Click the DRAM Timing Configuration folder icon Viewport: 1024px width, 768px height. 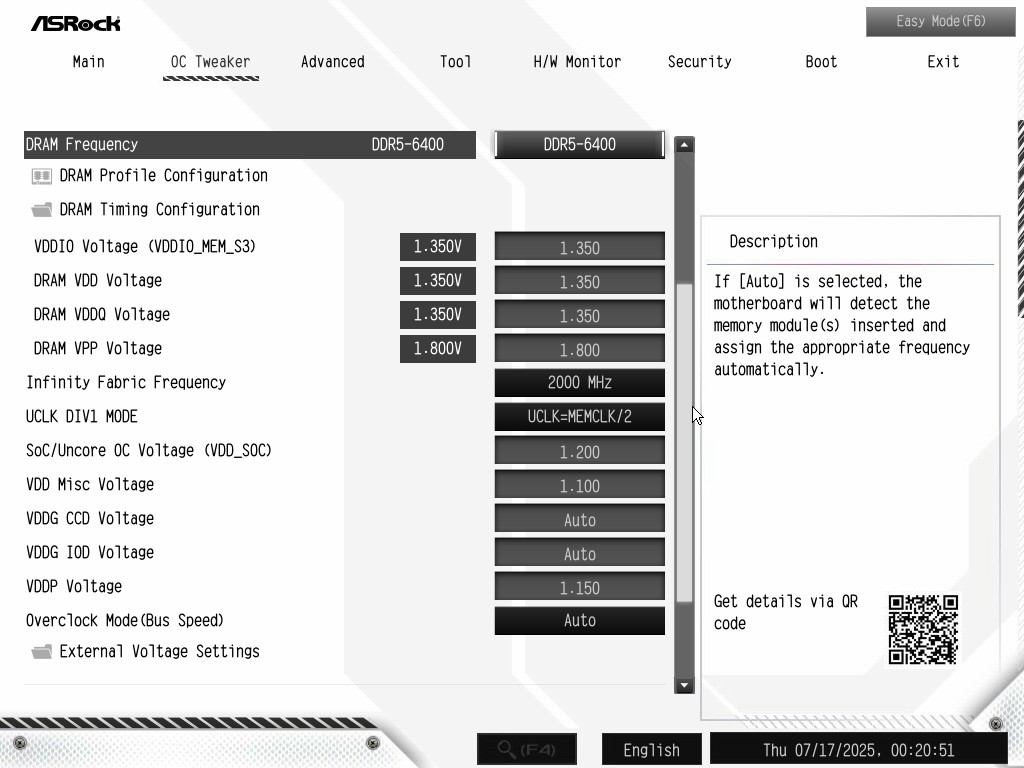point(41,210)
